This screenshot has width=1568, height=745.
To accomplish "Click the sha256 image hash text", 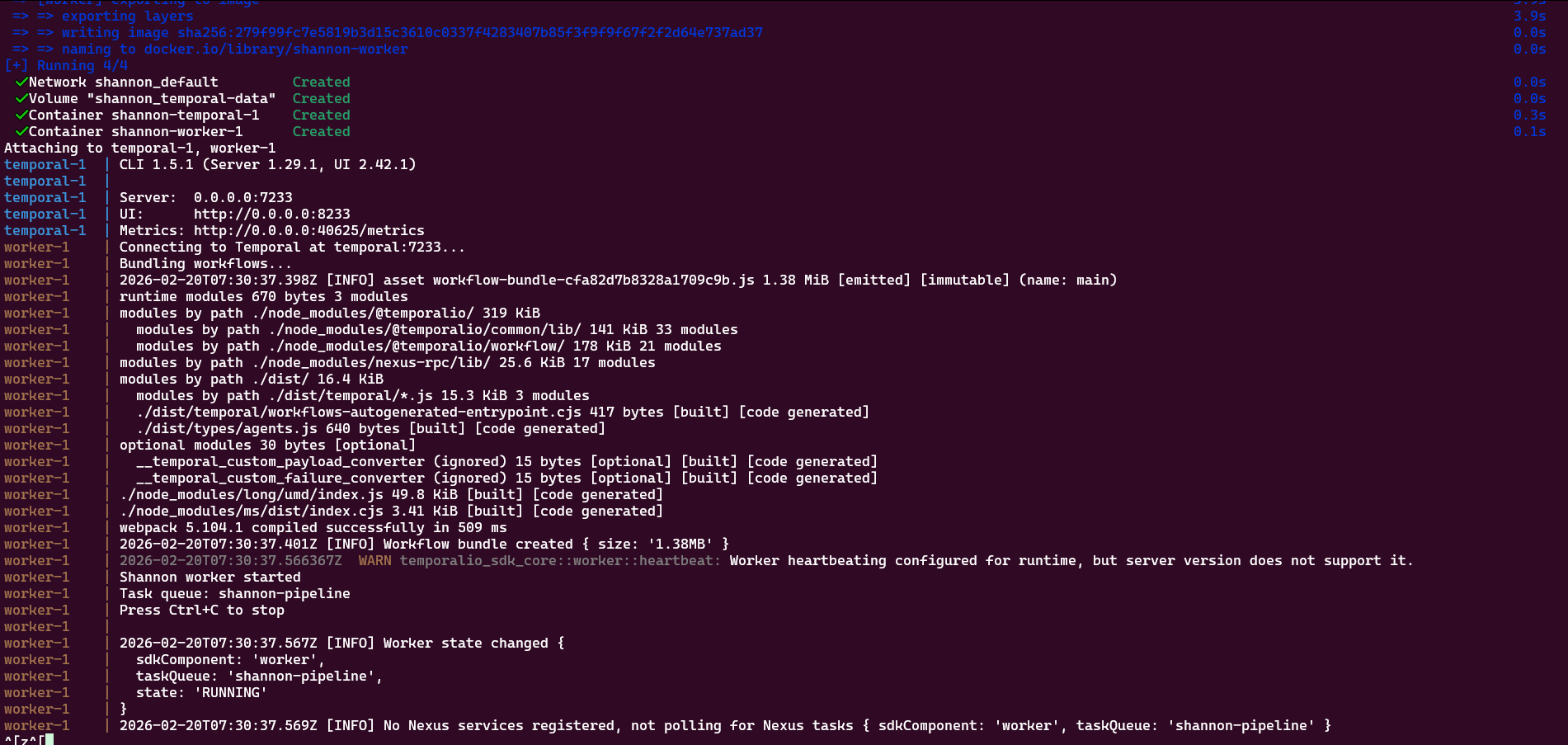I will point(469,32).
